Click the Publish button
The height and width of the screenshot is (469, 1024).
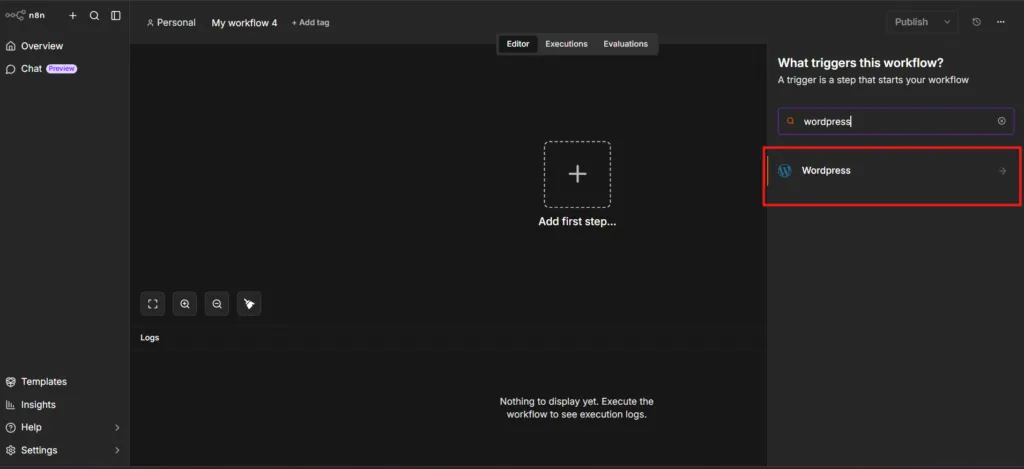pyautogui.click(x=911, y=22)
